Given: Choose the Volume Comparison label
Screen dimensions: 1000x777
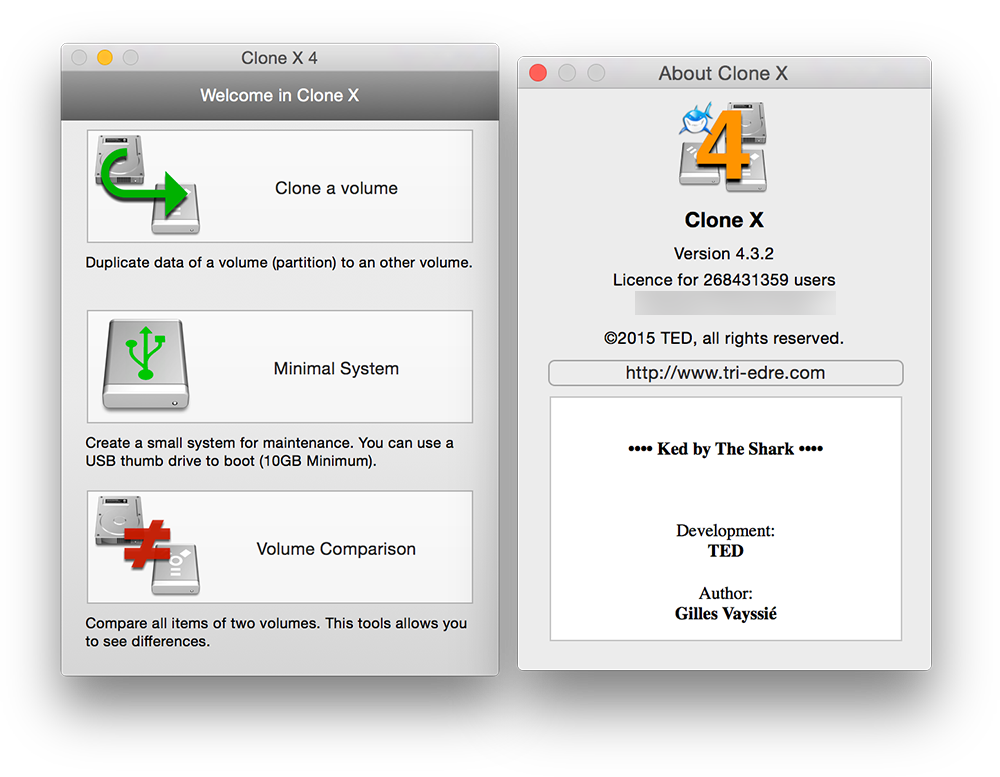Looking at the screenshot, I should coord(336,549).
